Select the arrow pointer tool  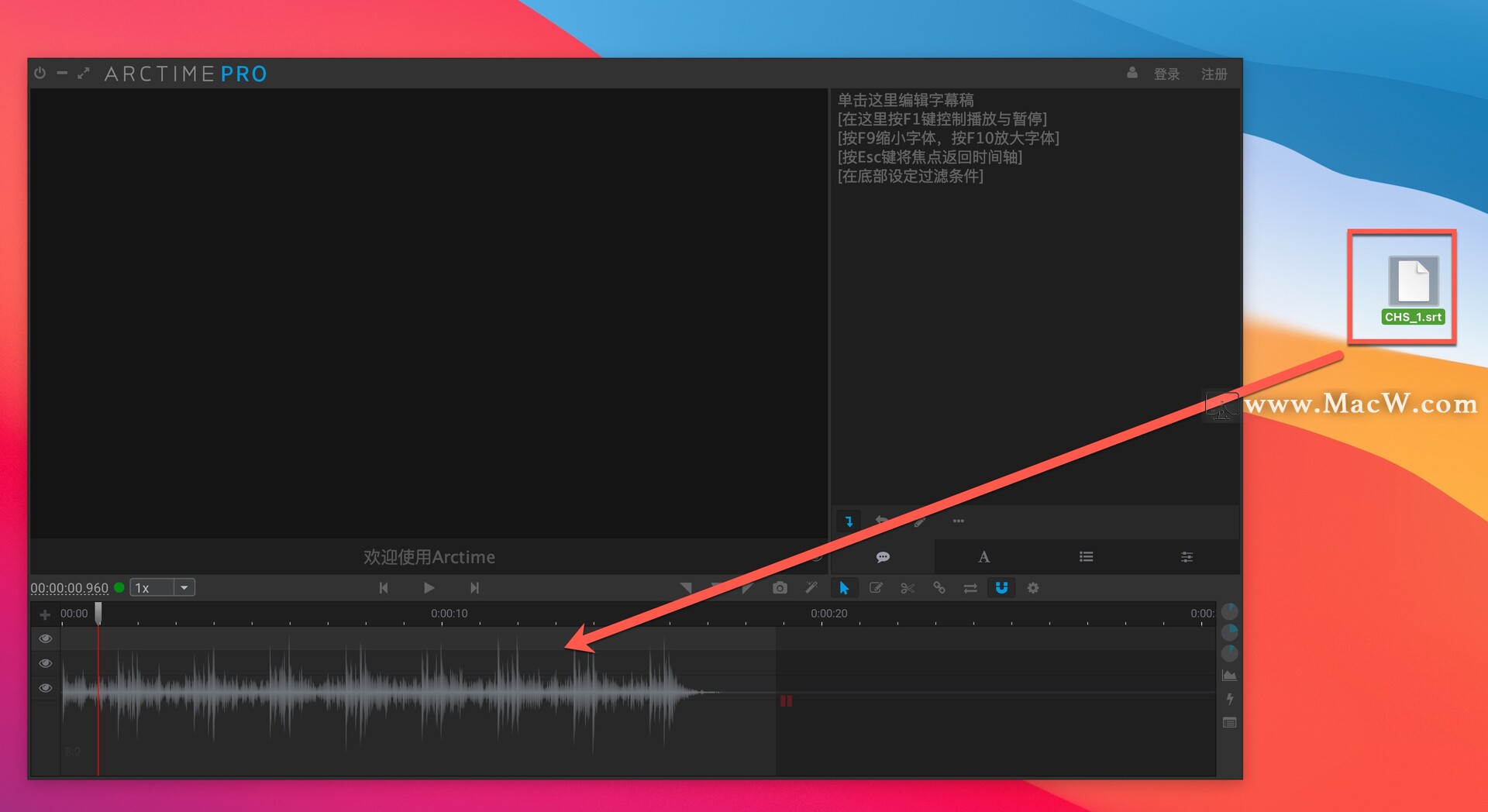pyautogui.click(x=844, y=588)
